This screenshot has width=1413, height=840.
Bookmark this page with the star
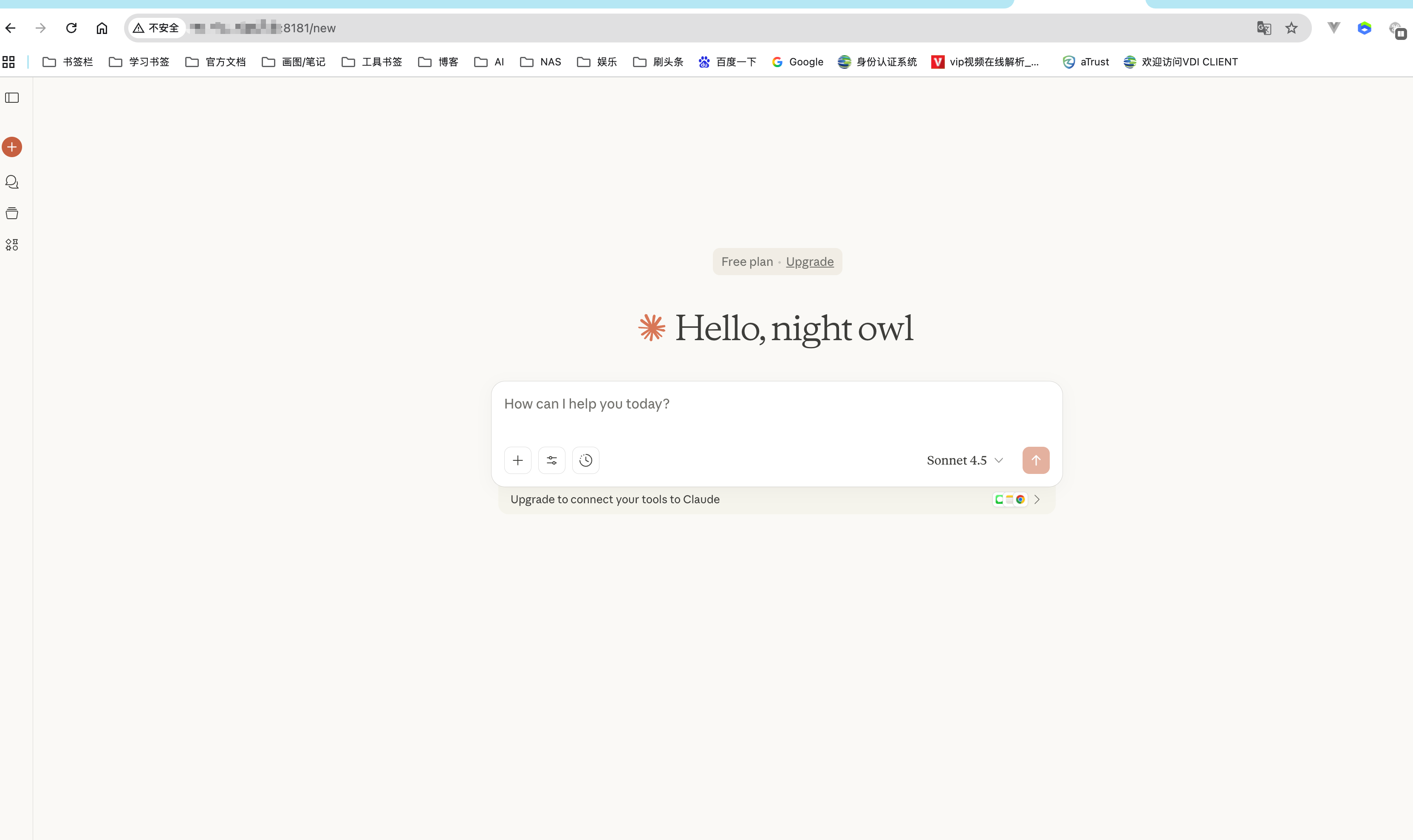click(1291, 28)
